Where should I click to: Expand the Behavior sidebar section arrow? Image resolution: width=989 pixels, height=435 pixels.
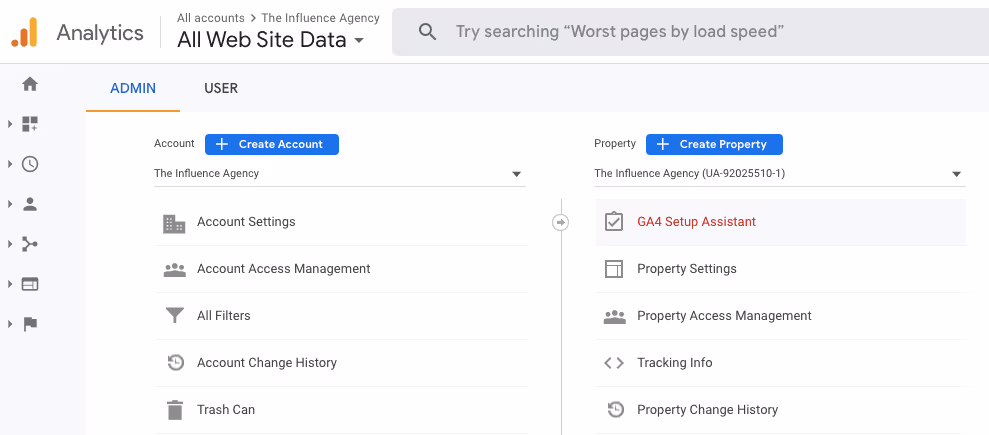(10, 284)
